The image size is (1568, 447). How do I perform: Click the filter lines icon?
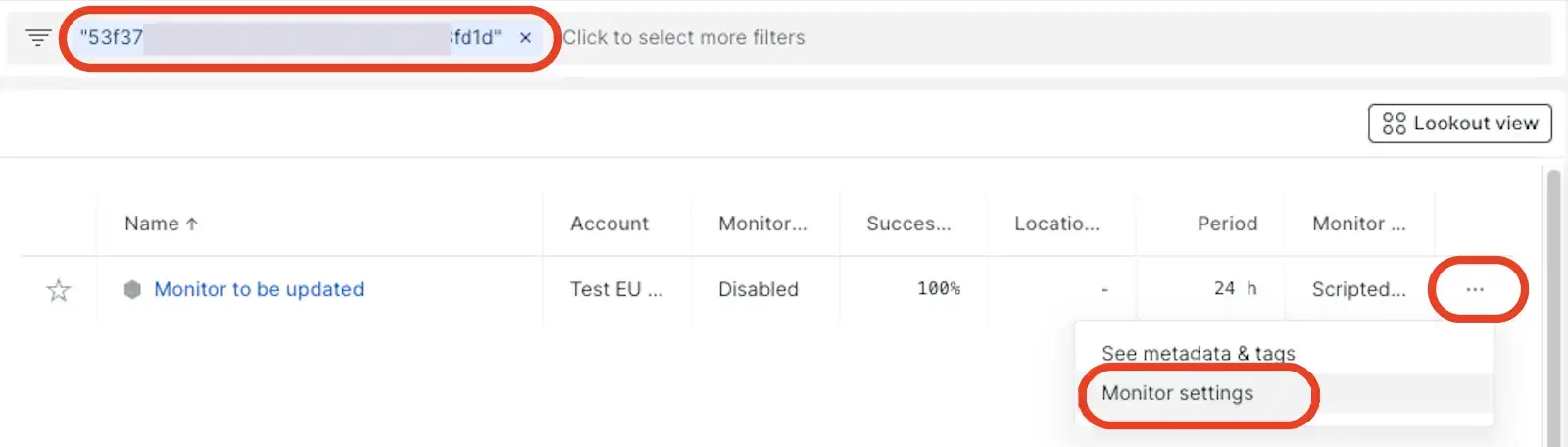coord(38,38)
